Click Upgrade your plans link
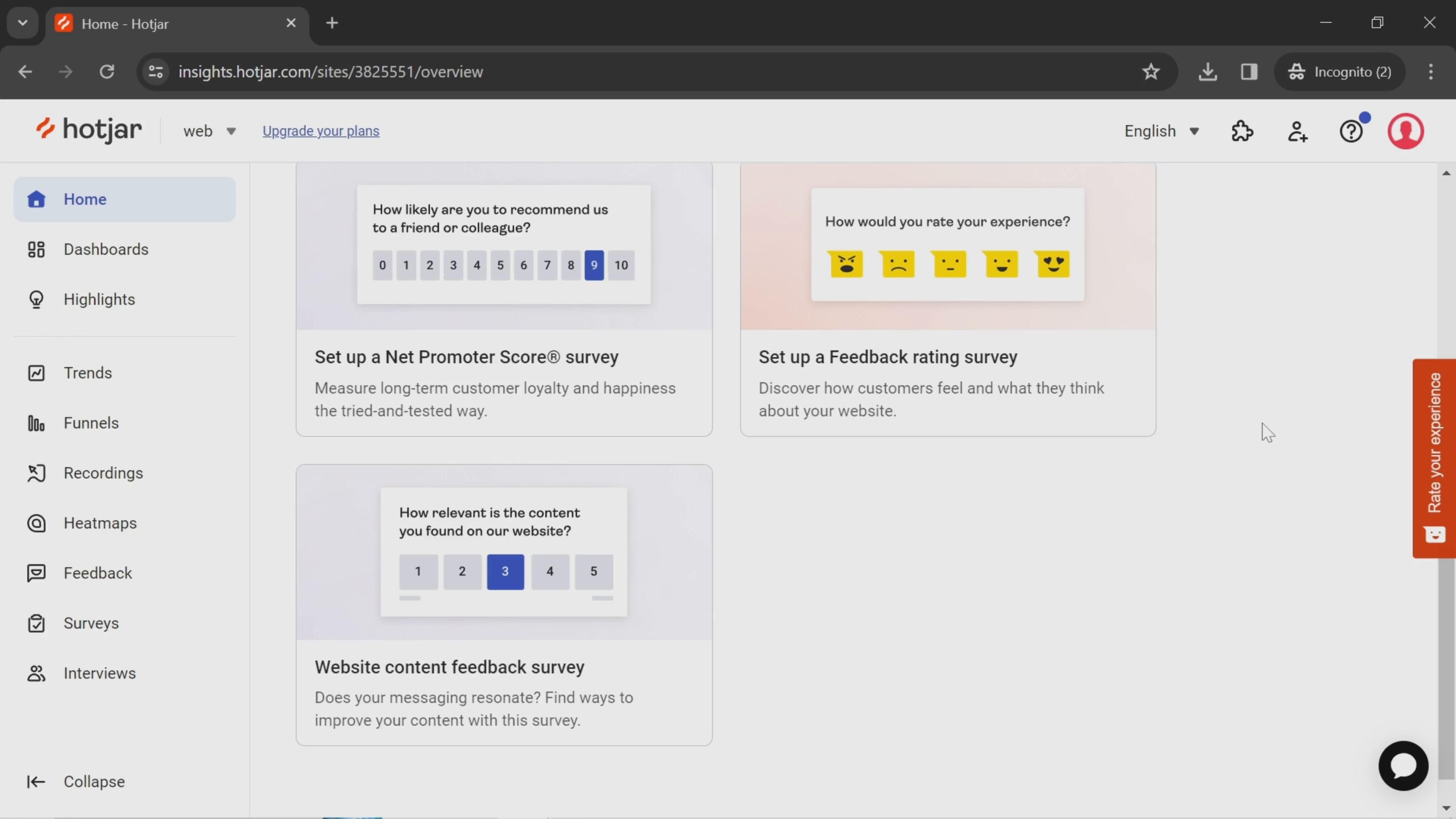Image resolution: width=1456 pixels, height=819 pixels. [x=320, y=131]
